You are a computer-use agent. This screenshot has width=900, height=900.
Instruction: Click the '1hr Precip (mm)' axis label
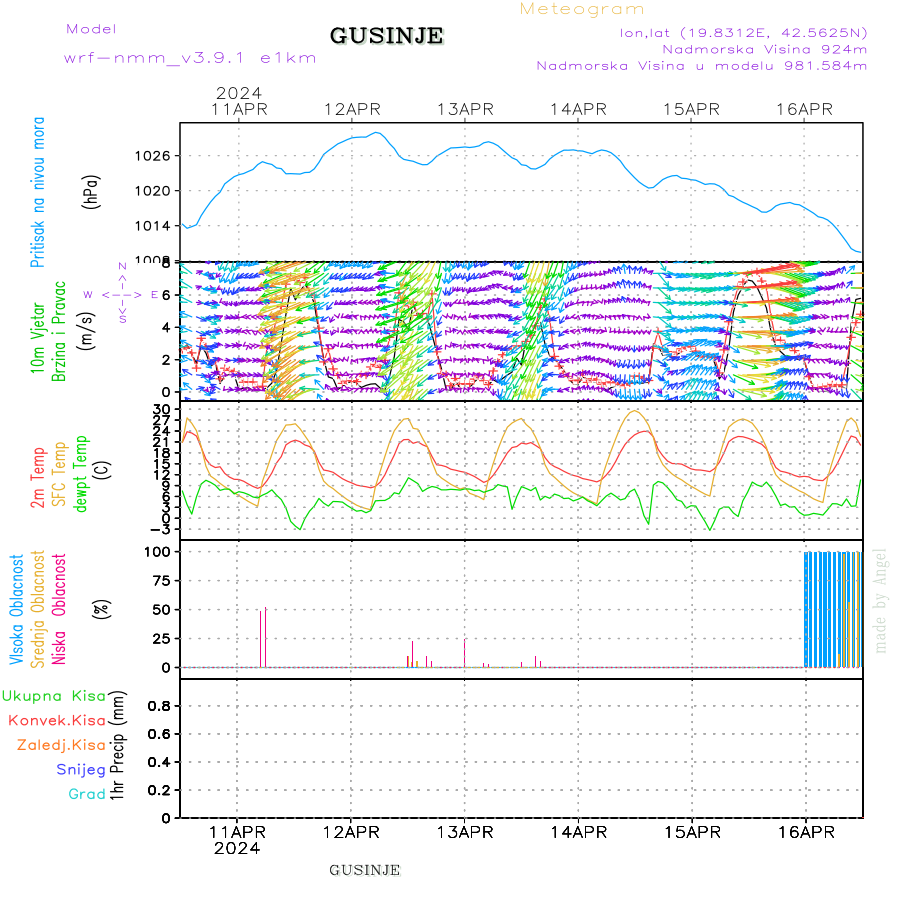tap(117, 745)
